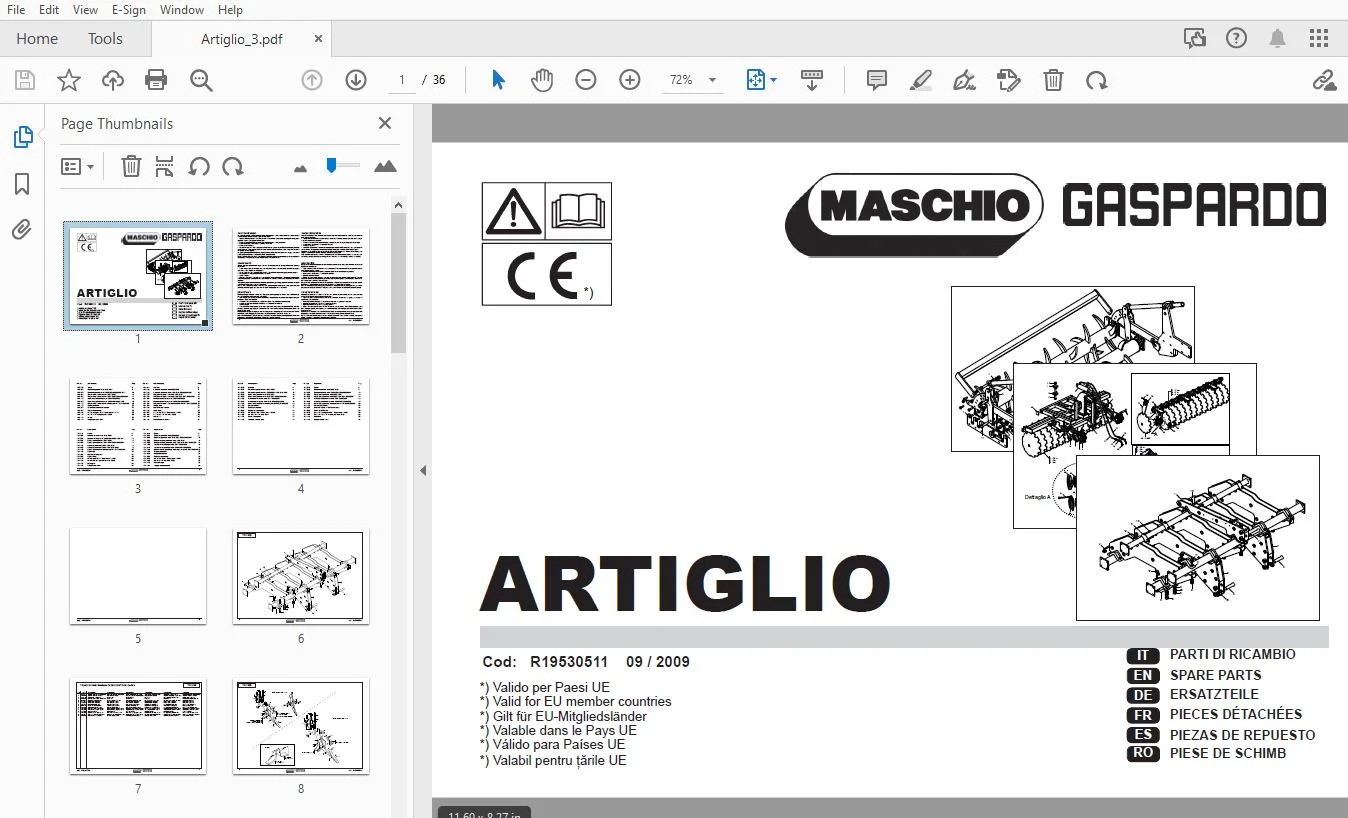Open the help question mark icon
The image size is (1348, 818).
1236,38
